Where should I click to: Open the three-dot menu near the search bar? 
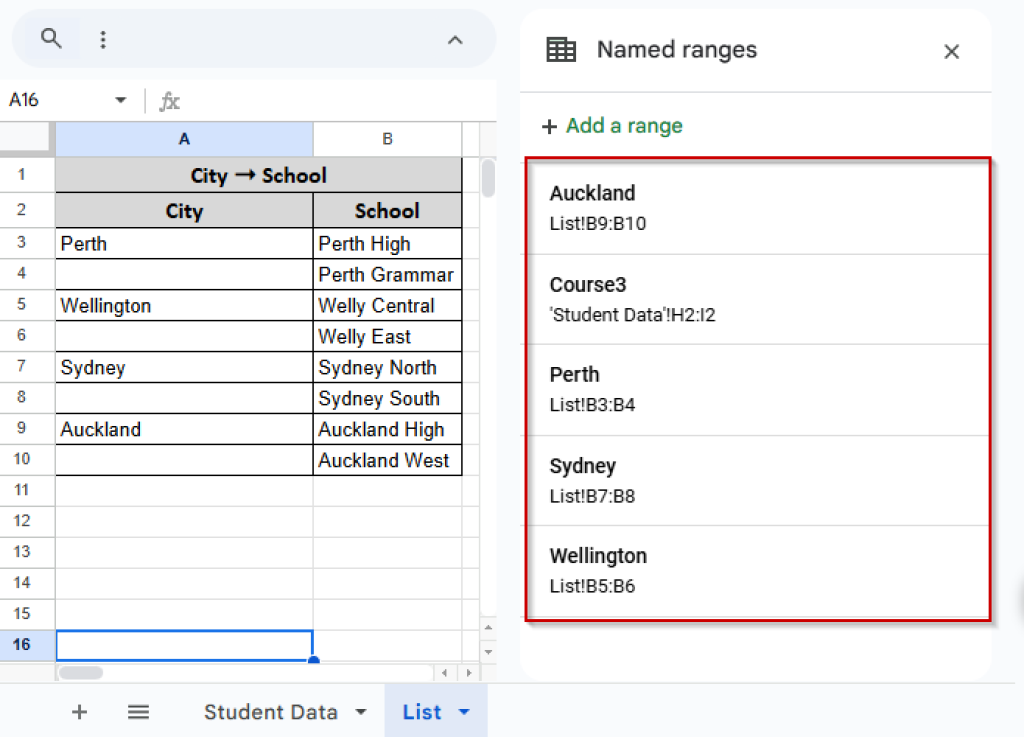tap(103, 38)
